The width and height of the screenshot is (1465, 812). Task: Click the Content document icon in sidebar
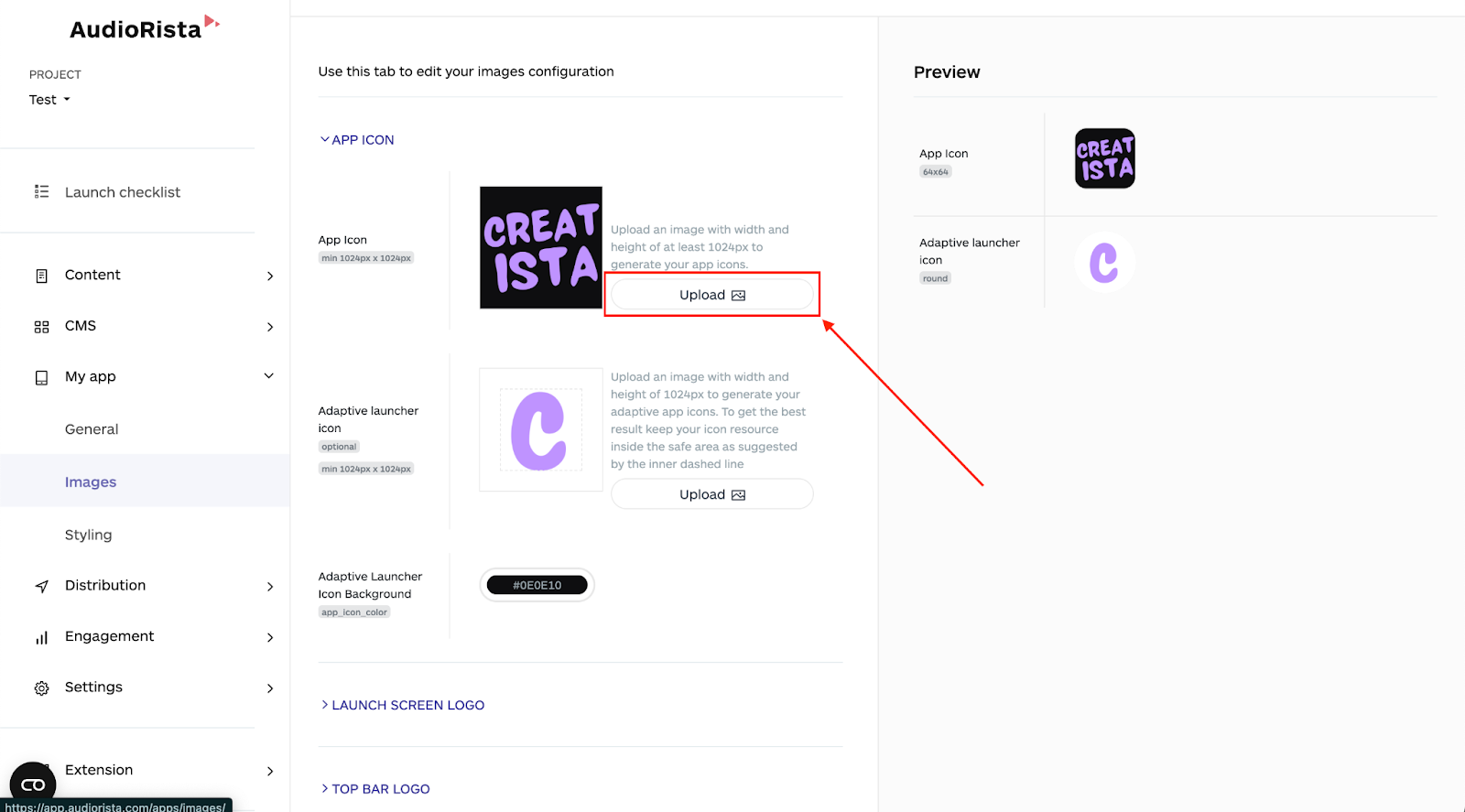41,276
